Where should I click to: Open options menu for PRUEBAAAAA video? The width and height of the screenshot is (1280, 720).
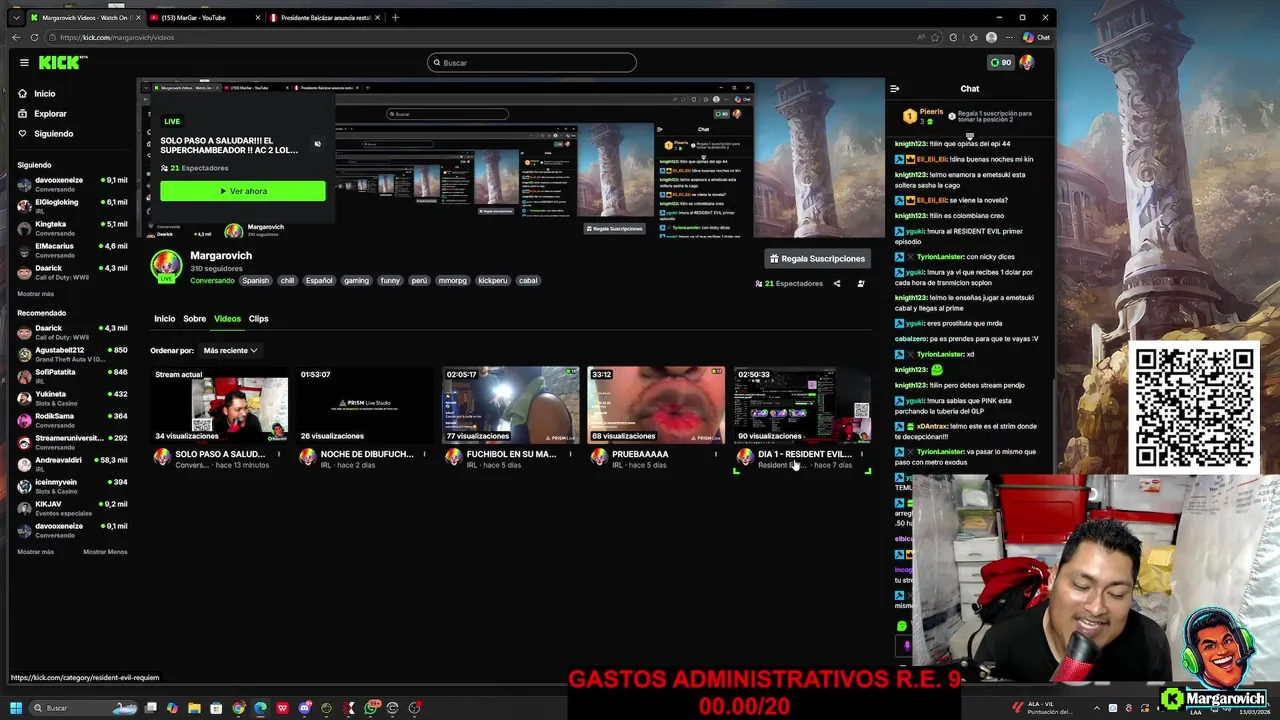[716, 455]
